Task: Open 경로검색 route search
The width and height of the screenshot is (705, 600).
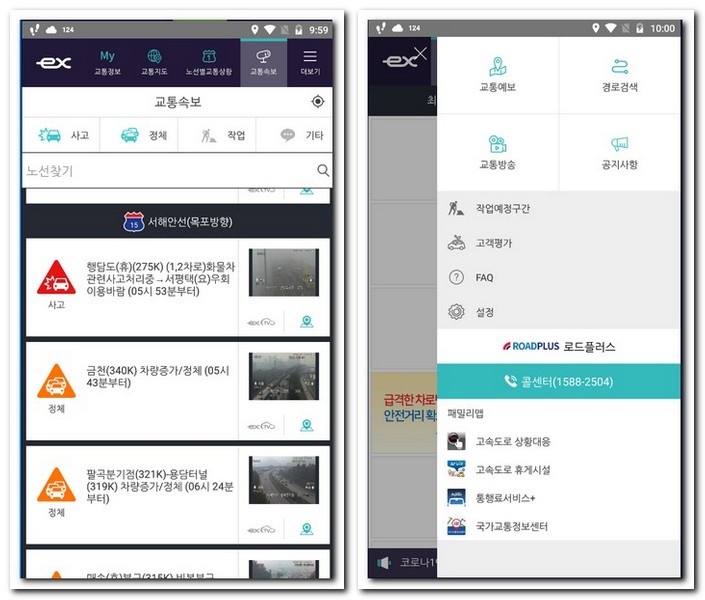Action: click(620, 75)
